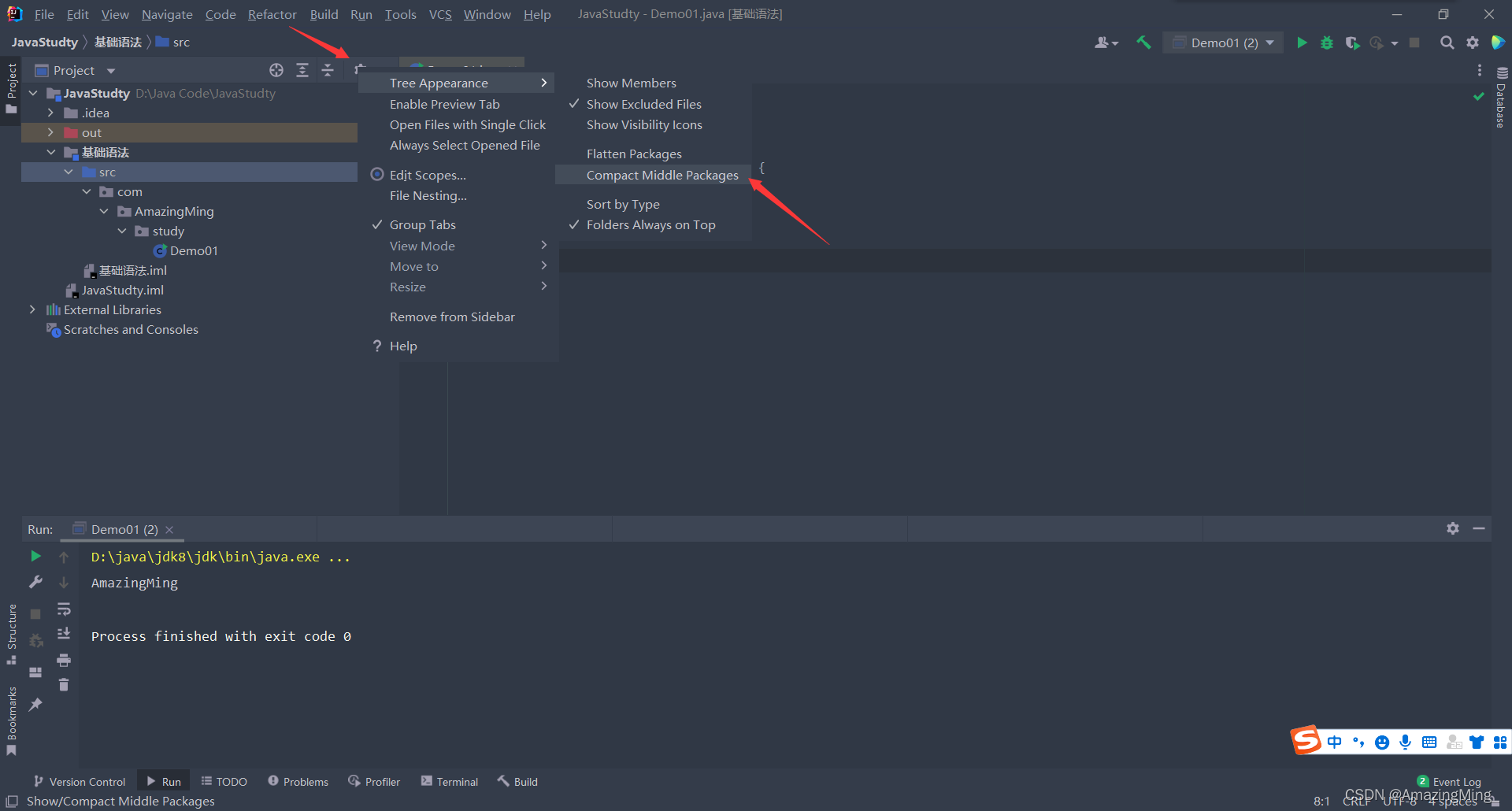Run Demo01 with coverage shield icon

[x=1352, y=43]
